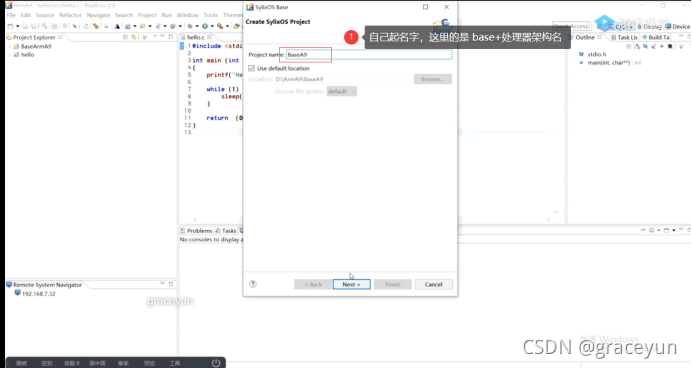Viewport: 692px width, 368px height.
Task: Minimize the Remote System Navigator panel
Action: coord(162,284)
